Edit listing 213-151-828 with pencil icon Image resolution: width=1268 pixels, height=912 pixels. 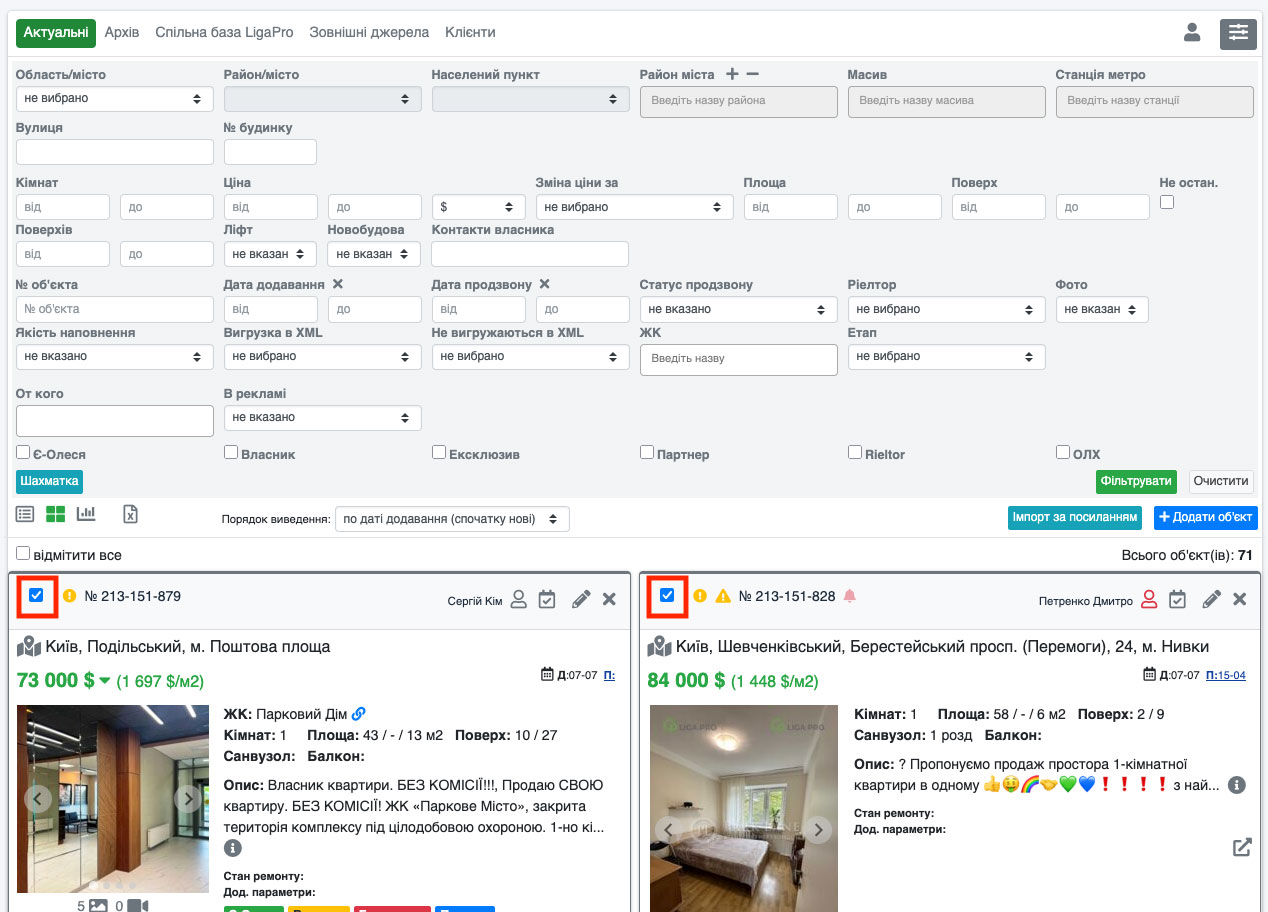(1211, 600)
